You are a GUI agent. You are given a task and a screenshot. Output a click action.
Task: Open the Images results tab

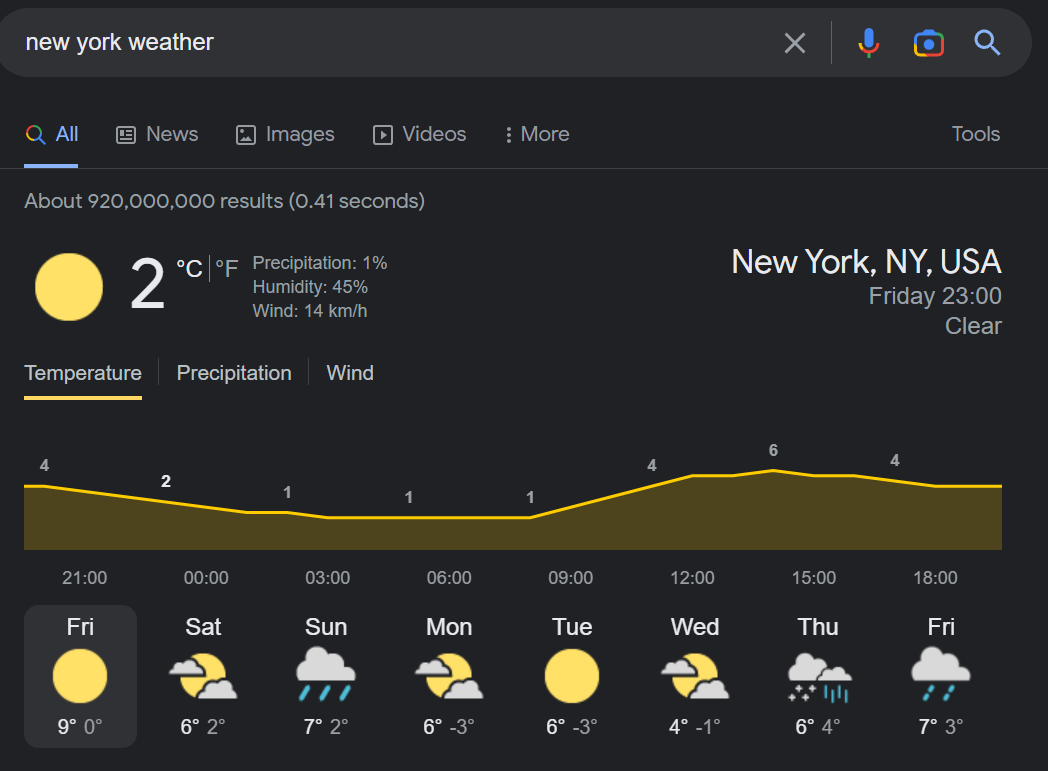pyautogui.click(x=285, y=134)
